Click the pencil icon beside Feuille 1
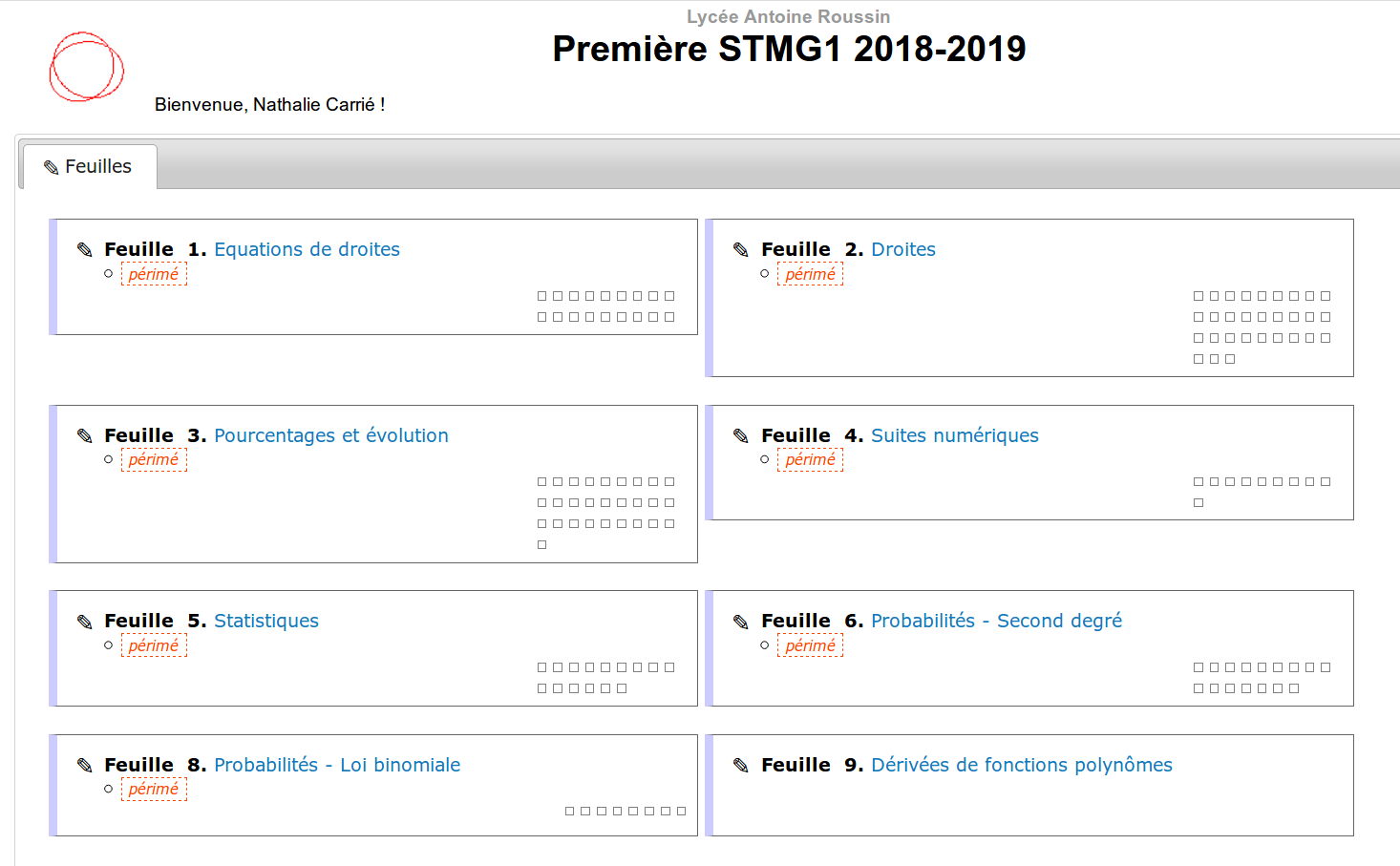 coord(85,250)
